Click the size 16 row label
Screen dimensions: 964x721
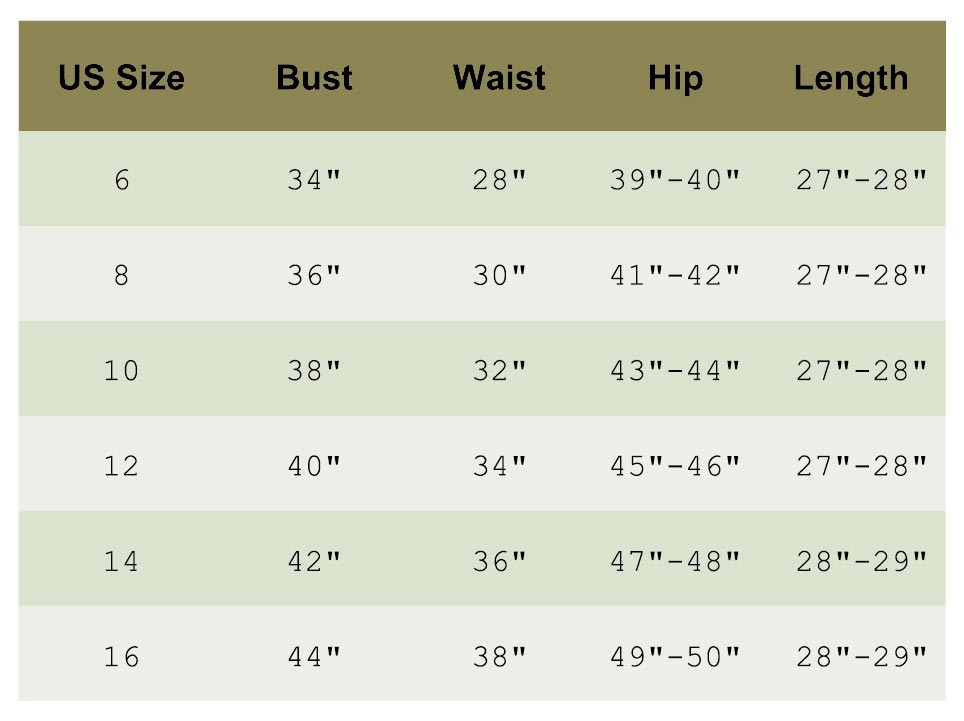coord(121,657)
